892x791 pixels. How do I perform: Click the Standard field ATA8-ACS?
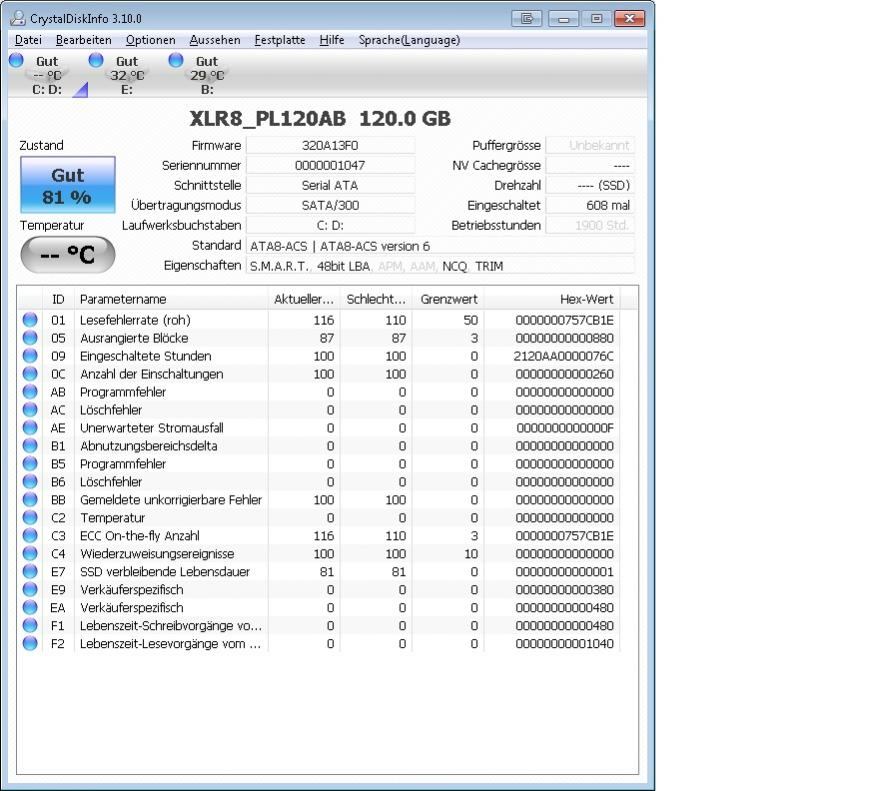click(440, 246)
